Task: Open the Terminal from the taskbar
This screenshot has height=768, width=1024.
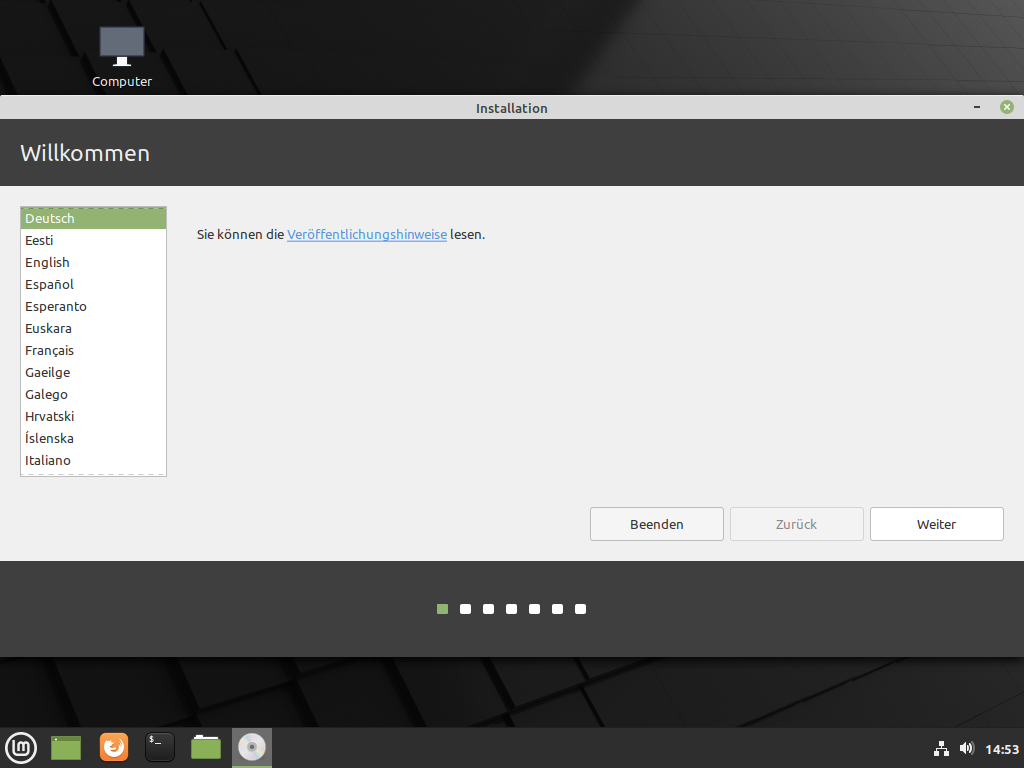Action: tap(160, 747)
